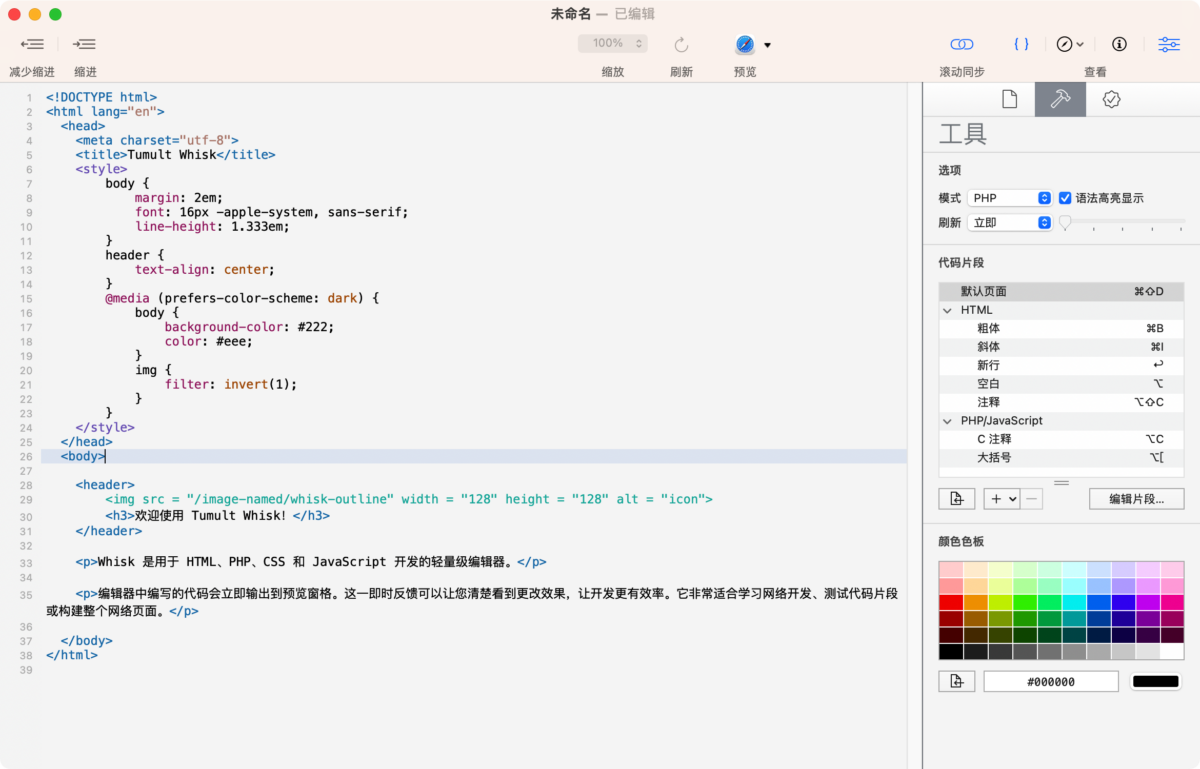Pick the black swatch in bottom row
The height and width of the screenshot is (769, 1200).
951,651
